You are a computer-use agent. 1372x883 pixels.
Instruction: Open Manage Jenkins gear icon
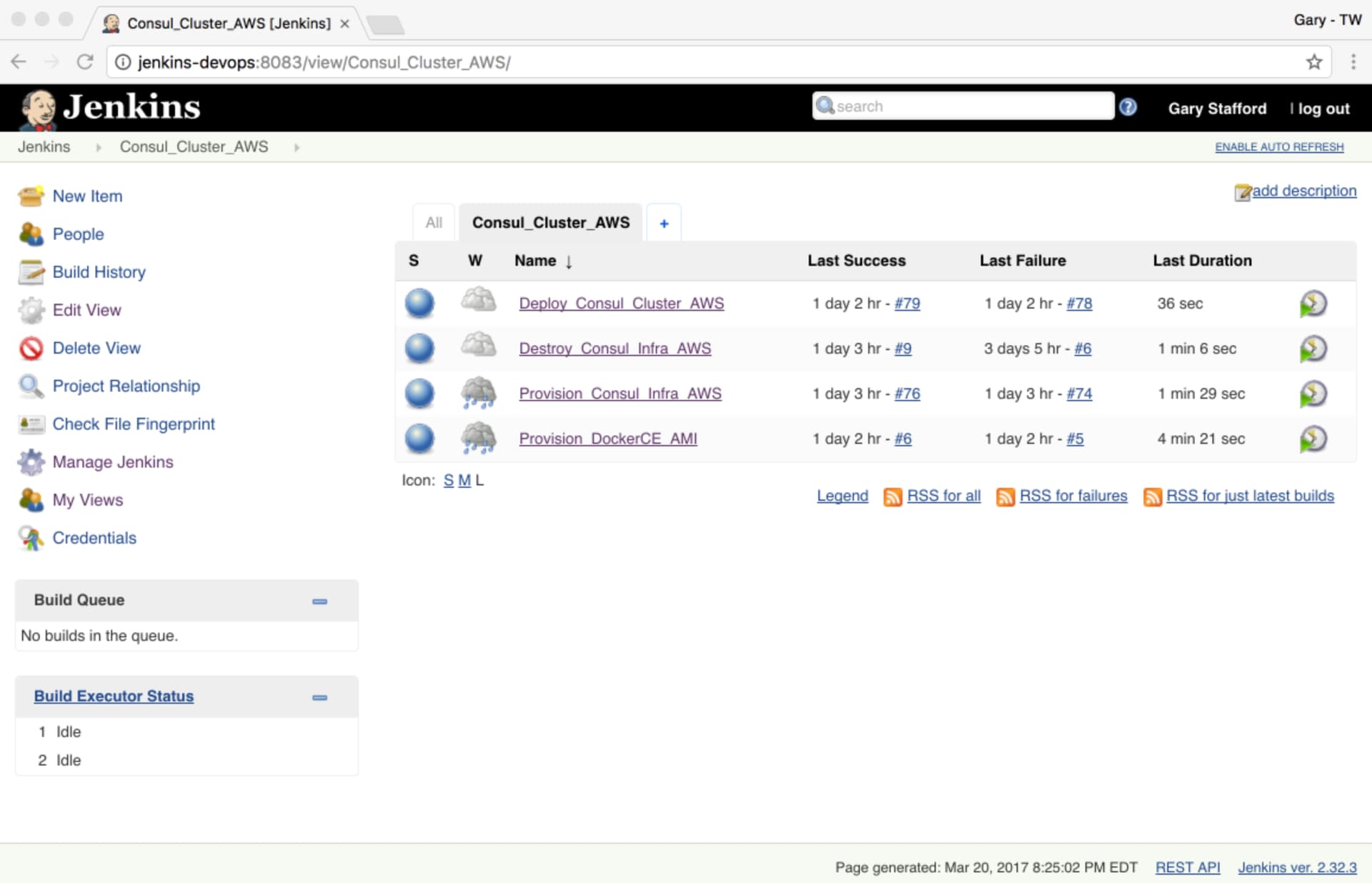(x=31, y=462)
